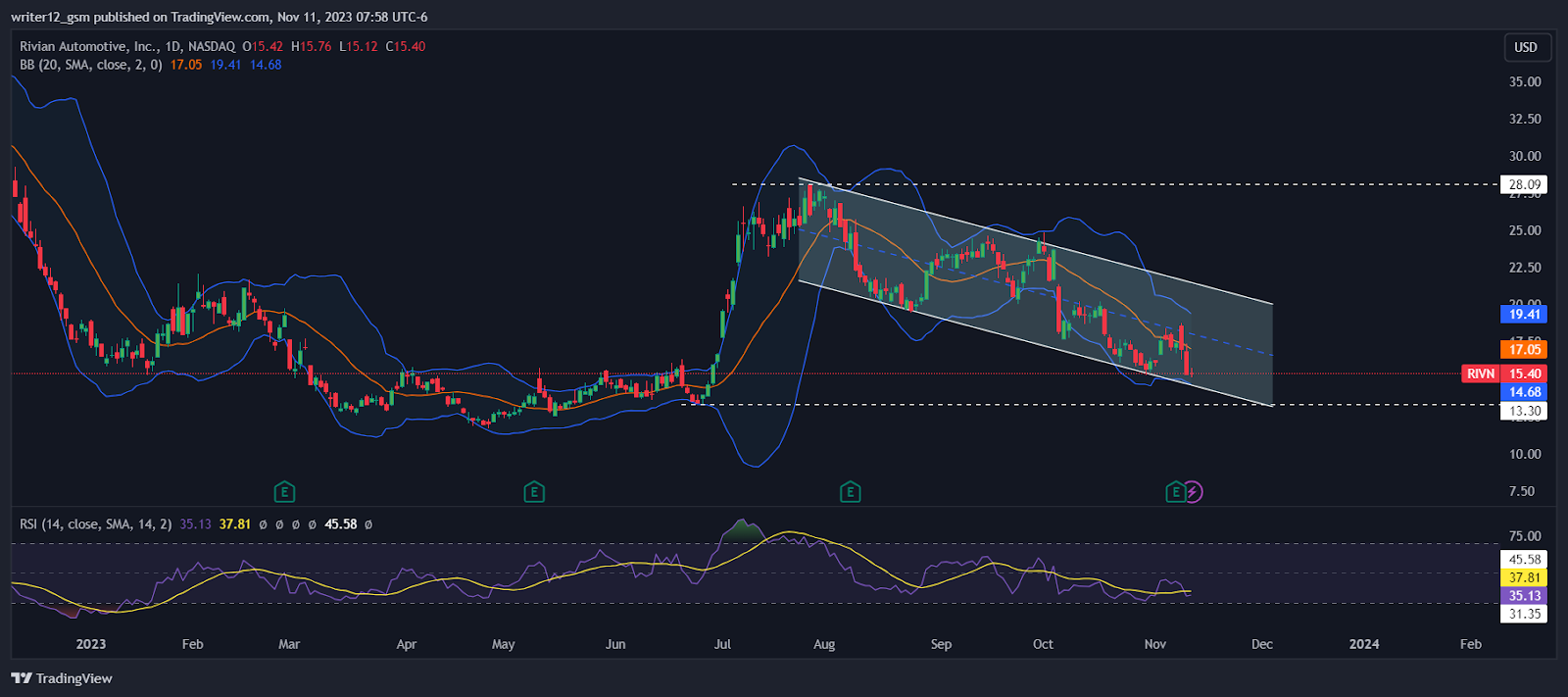Click the 30.00 price axis label

(1525, 156)
